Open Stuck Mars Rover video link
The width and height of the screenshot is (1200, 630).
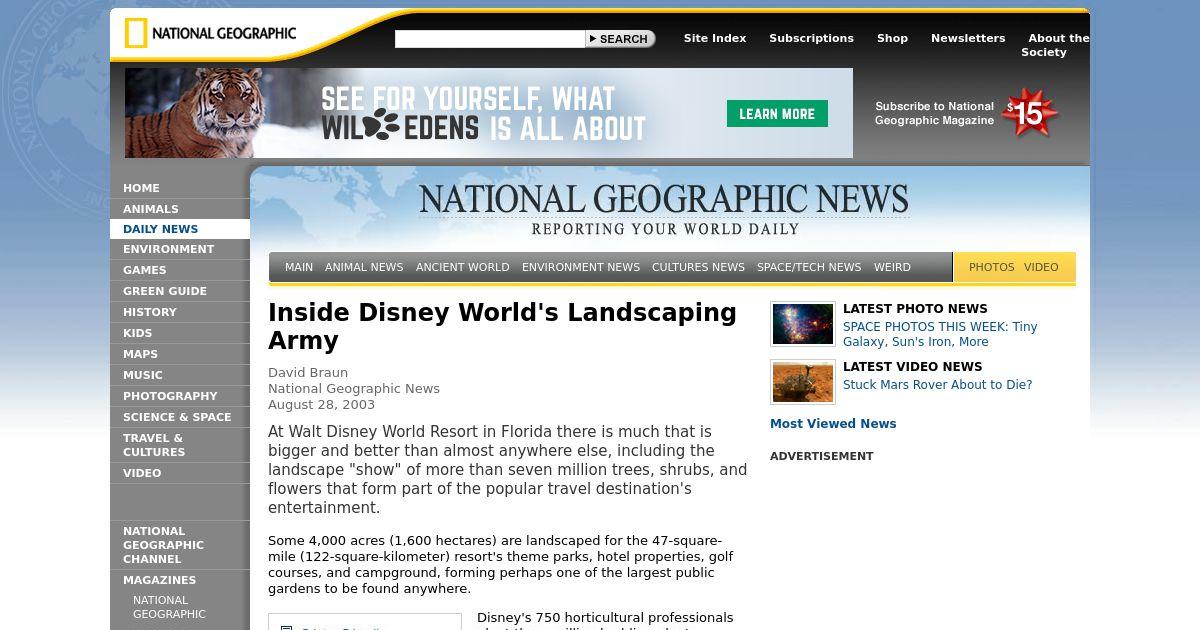click(x=938, y=385)
